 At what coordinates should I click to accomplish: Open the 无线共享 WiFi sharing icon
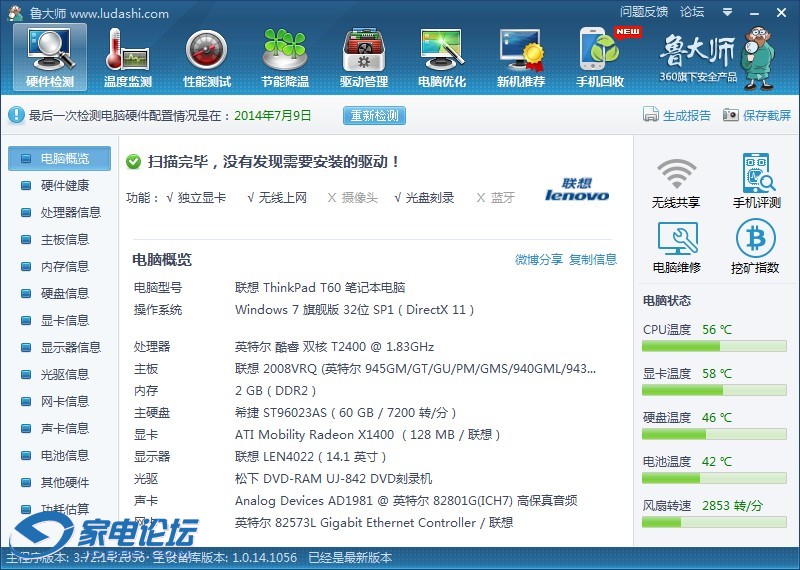click(x=676, y=182)
